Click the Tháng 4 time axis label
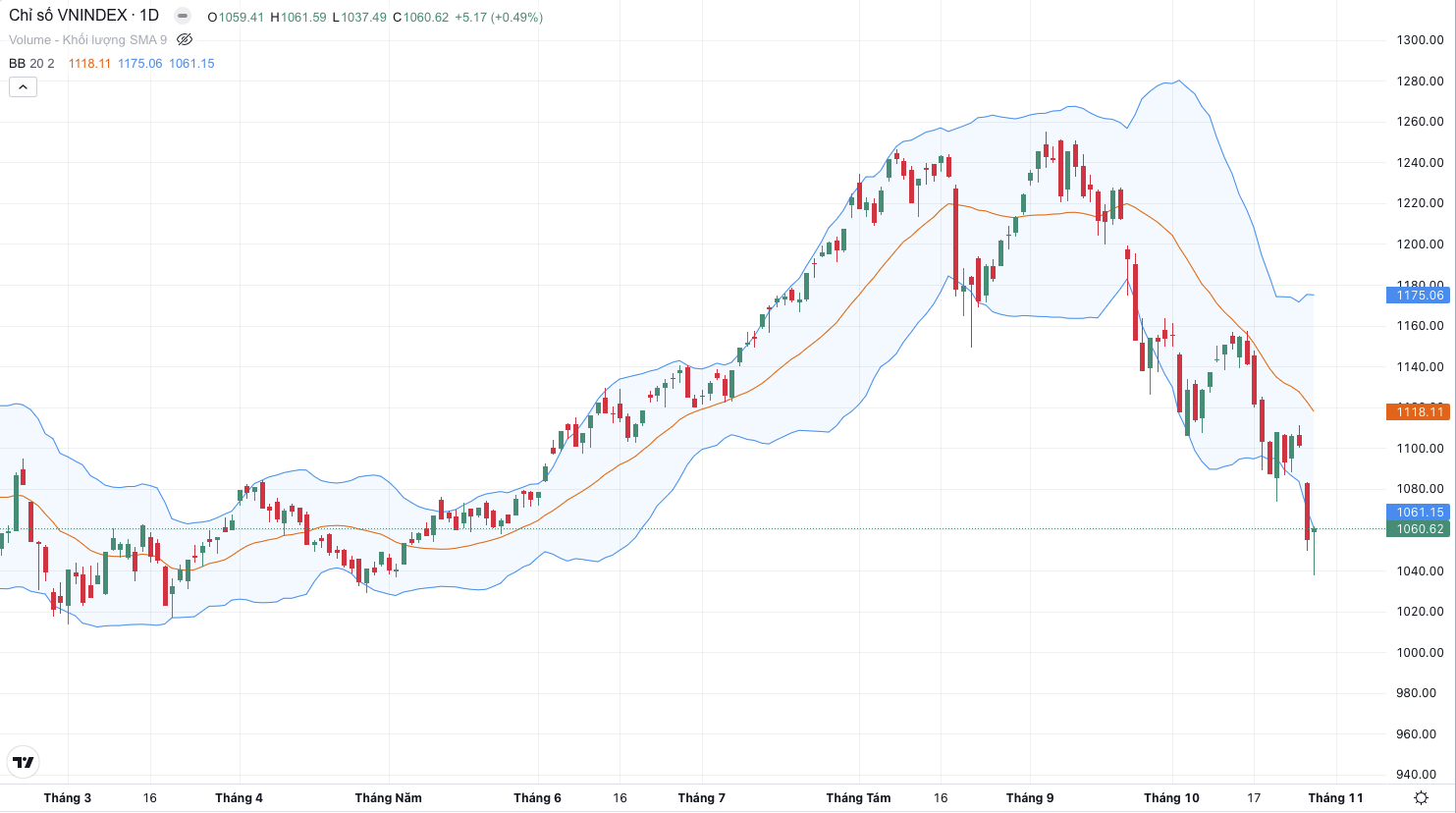Viewport: 1456px width, 813px height. (x=240, y=798)
